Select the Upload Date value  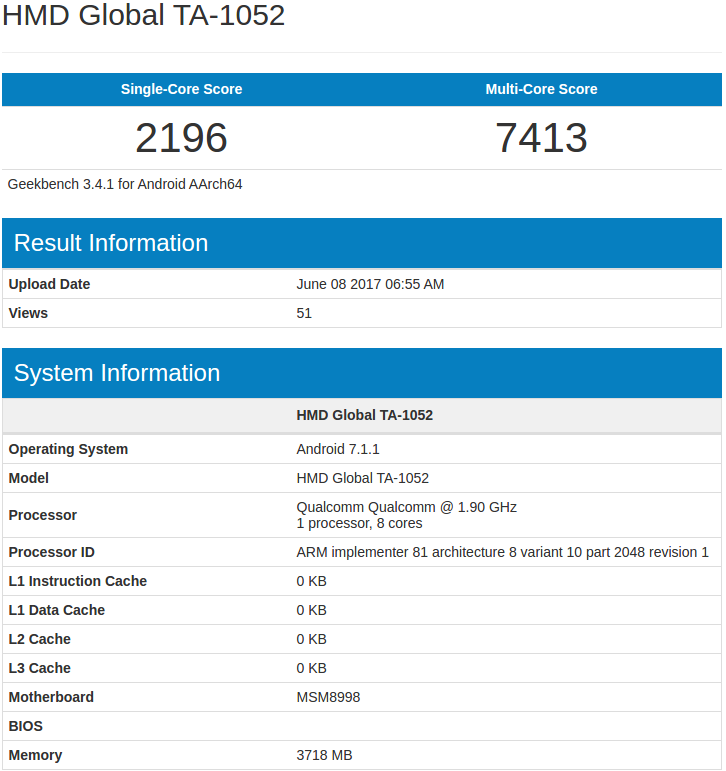pos(370,284)
